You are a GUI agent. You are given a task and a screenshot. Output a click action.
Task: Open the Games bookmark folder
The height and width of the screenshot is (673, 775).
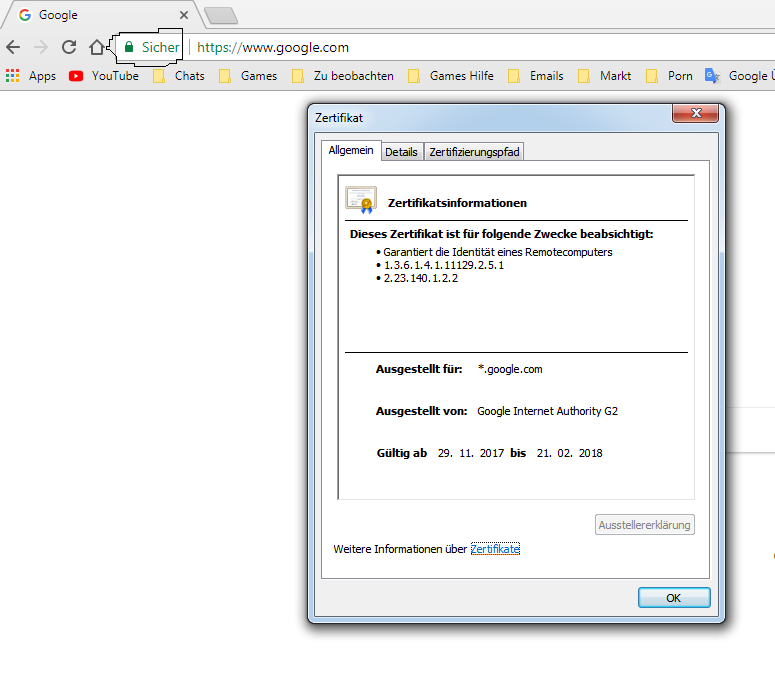pyautogui.click(x=248, y=76)
